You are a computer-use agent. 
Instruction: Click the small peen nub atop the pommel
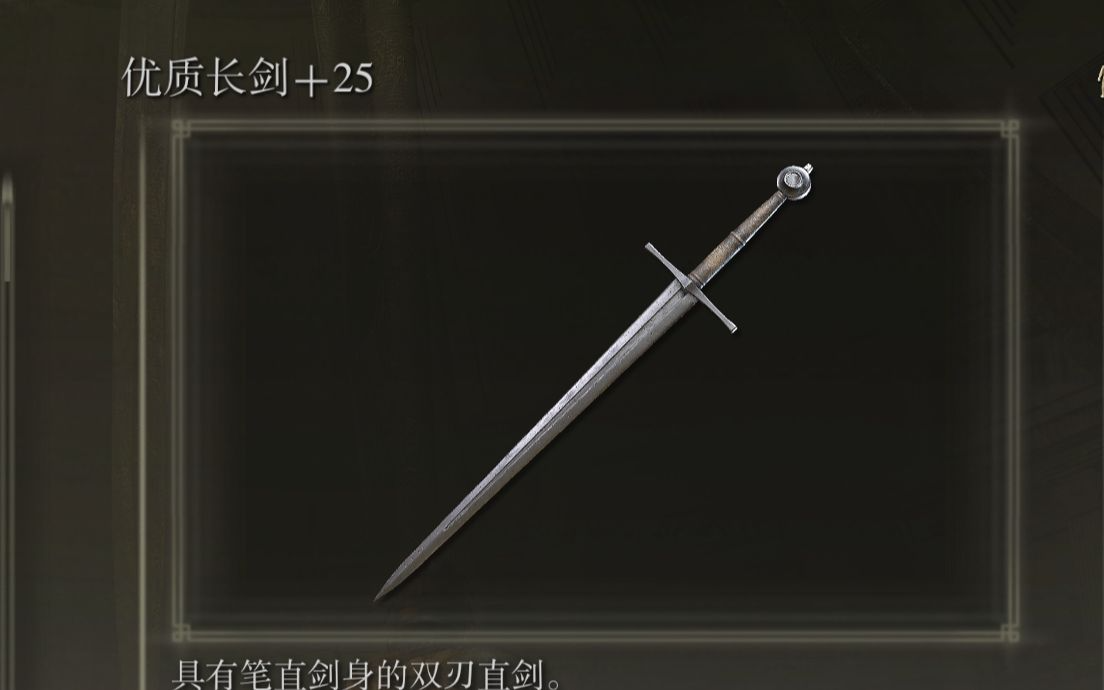pyautogui.click(x=808, y=168)
